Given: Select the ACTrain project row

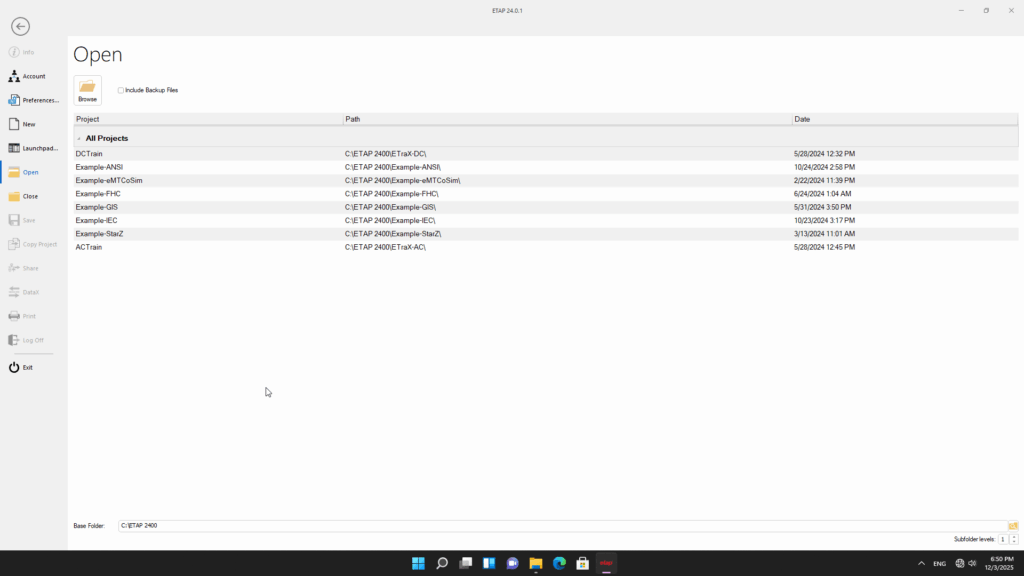Looking at the screenshot, I should click(x=89, y=247).
